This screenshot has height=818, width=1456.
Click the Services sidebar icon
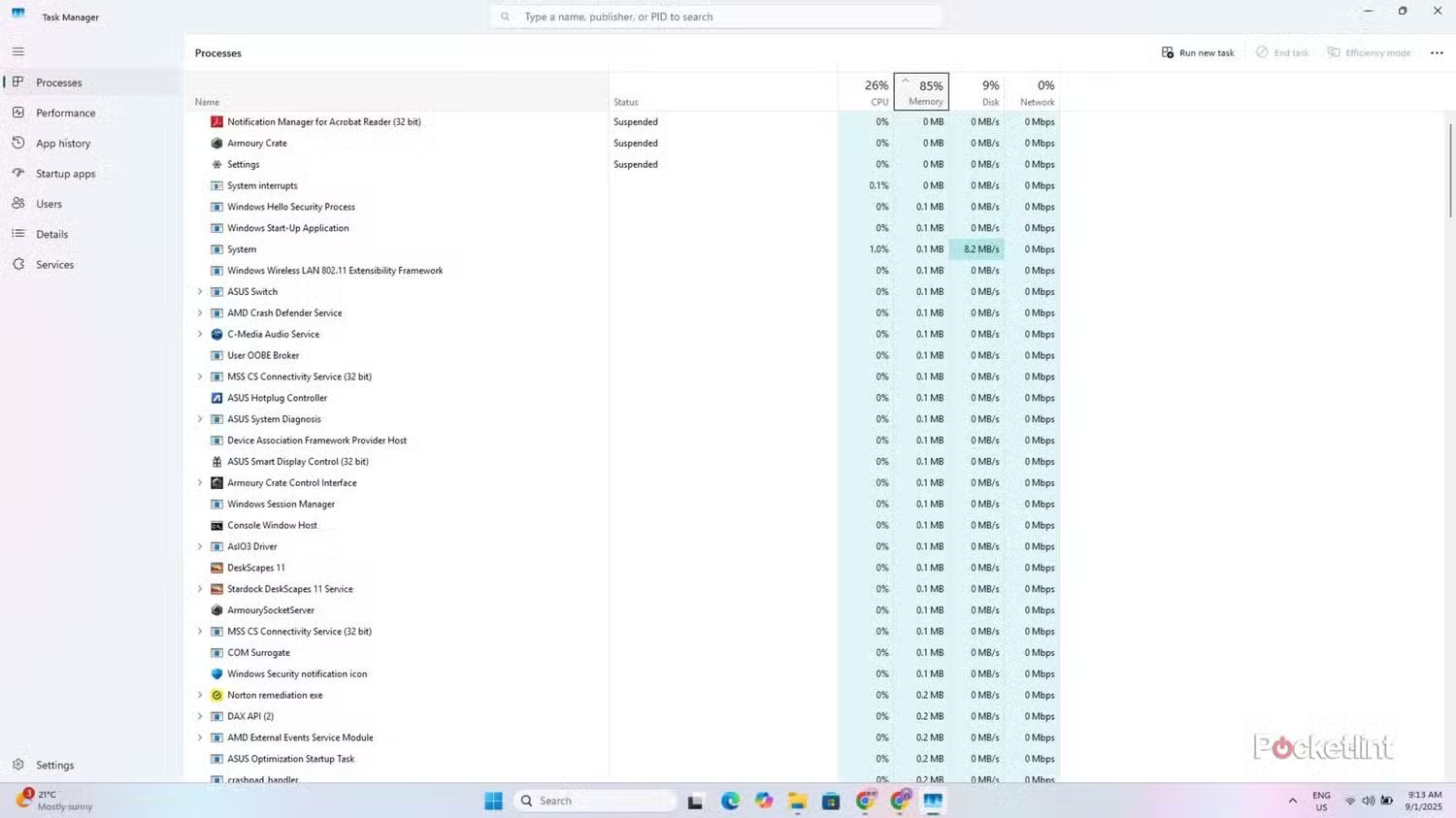pos(18,264)
